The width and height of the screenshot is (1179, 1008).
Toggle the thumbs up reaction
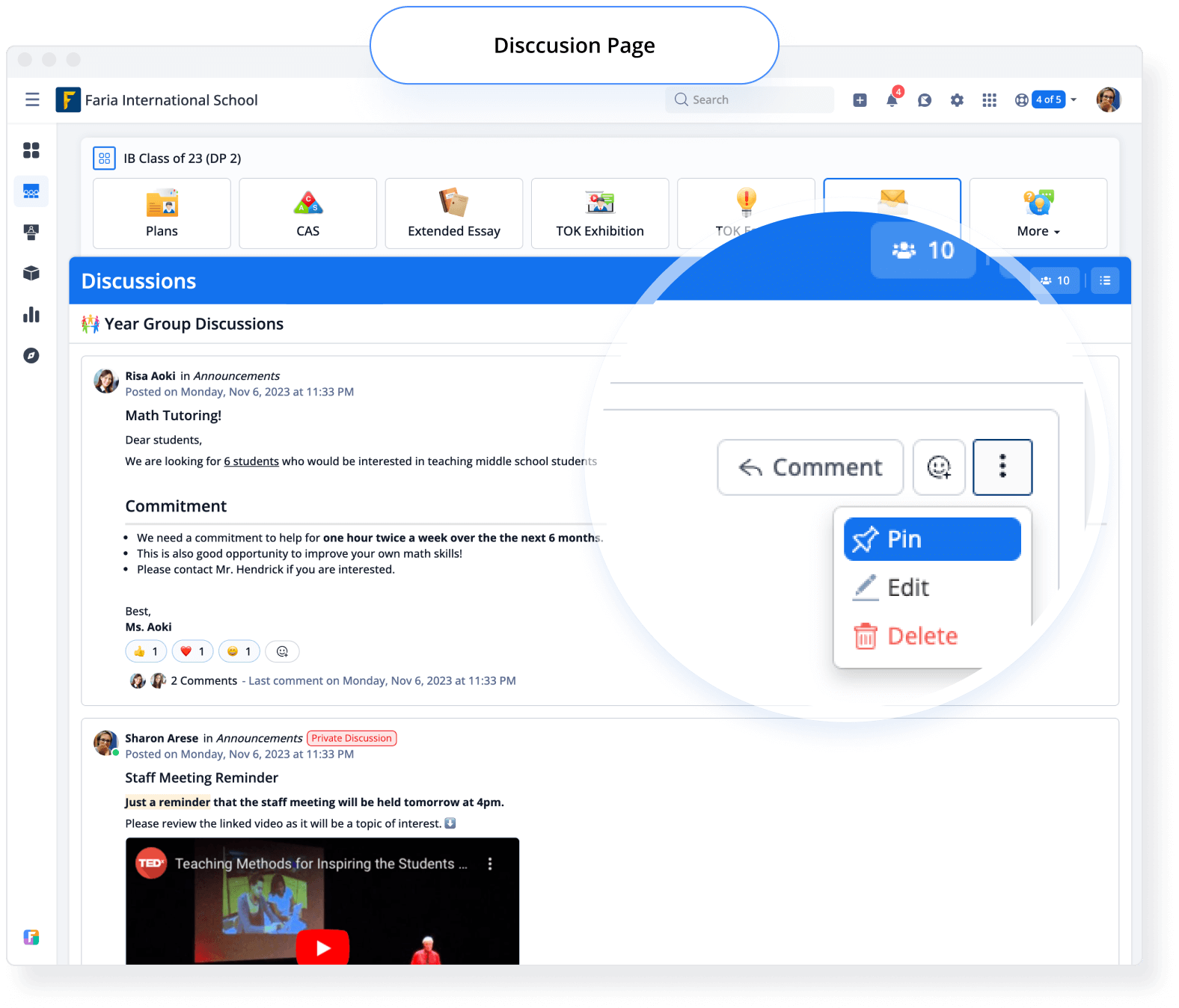147,651
